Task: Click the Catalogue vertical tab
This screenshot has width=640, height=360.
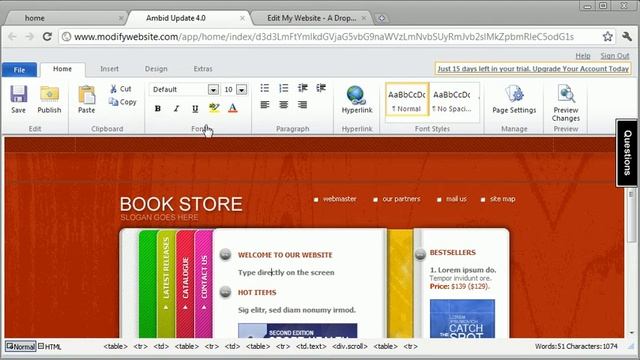Action: click(x=185, y=282)
